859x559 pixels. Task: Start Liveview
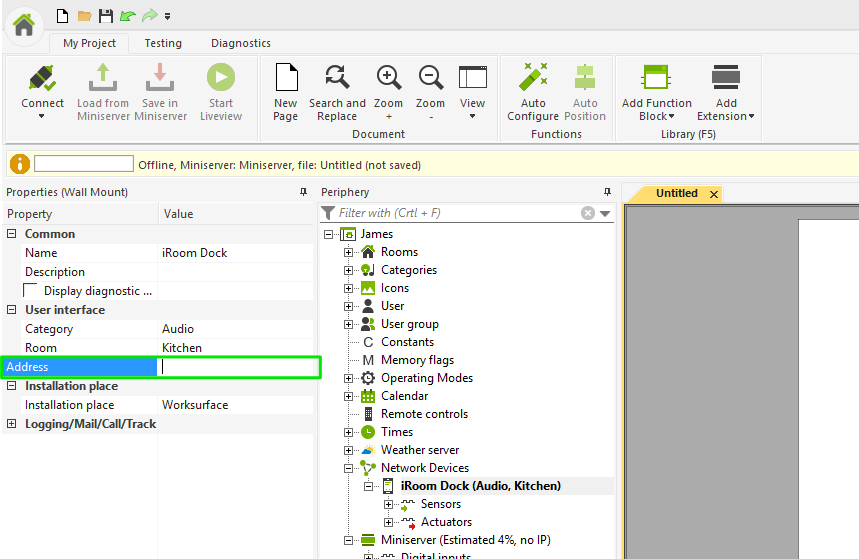coord(221,92)
